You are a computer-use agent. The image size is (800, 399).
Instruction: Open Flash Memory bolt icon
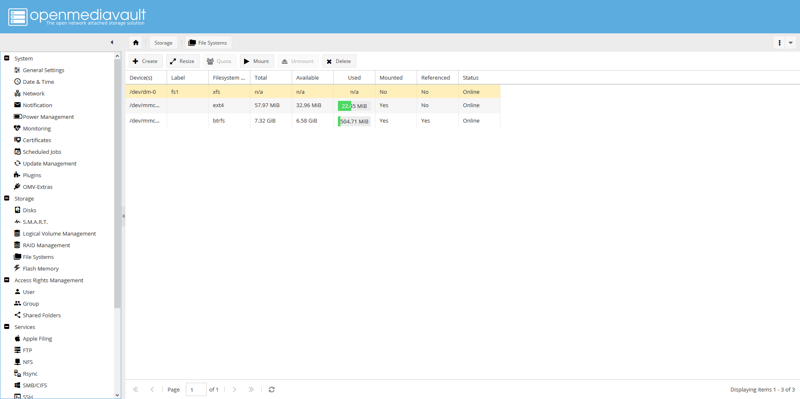[17, 268]
